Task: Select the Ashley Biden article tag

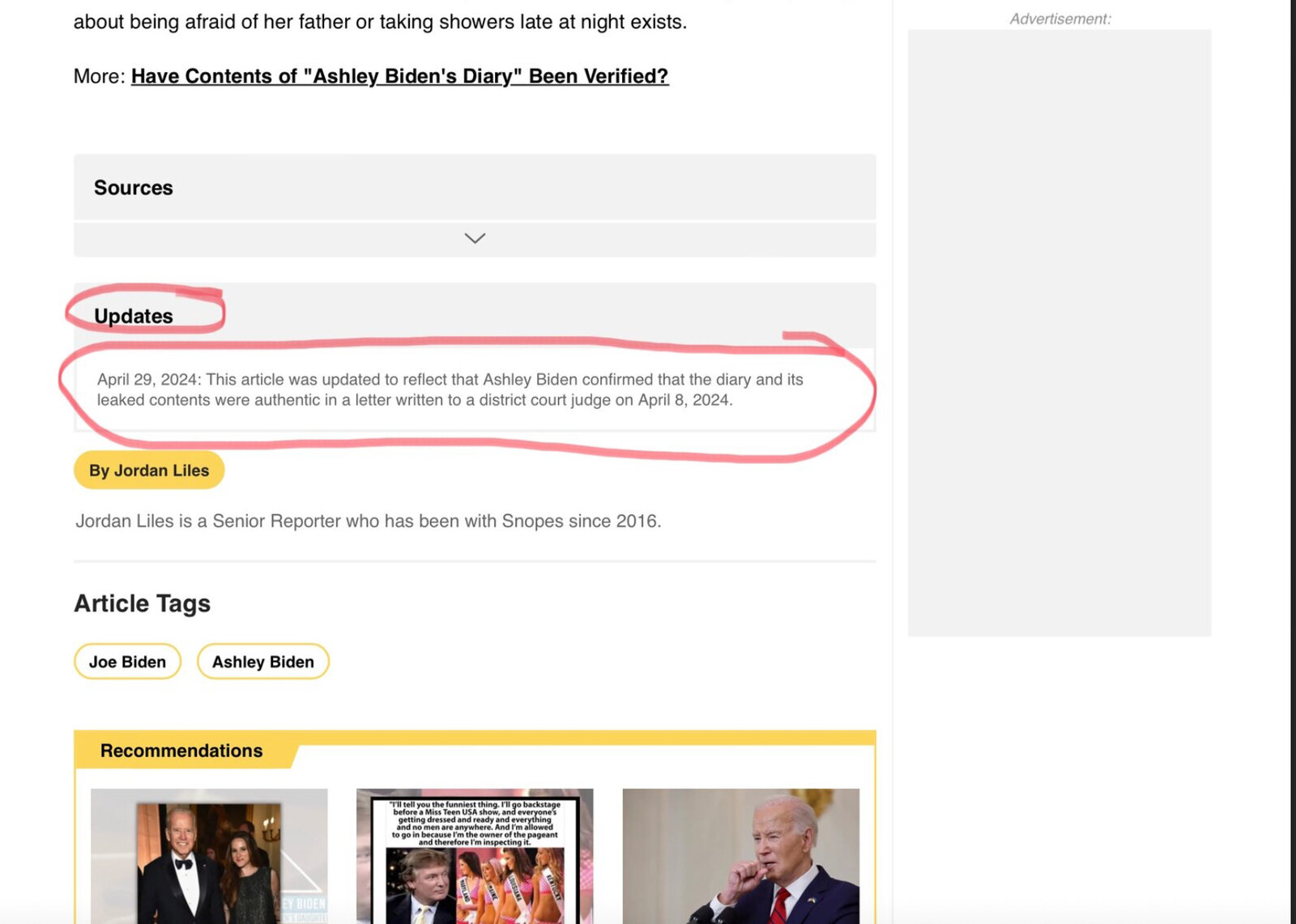Action: coord(263,662)
